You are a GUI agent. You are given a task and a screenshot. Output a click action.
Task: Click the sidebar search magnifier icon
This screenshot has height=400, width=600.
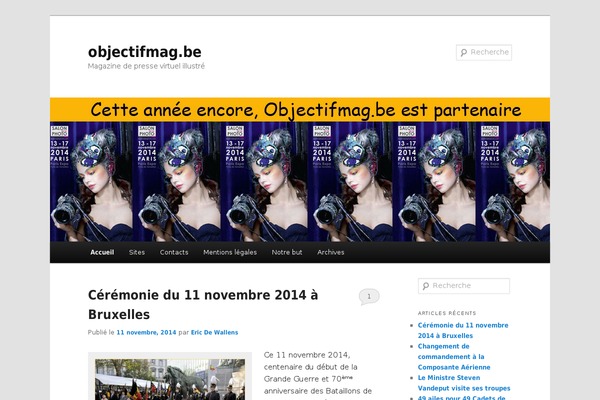point(426,286)
